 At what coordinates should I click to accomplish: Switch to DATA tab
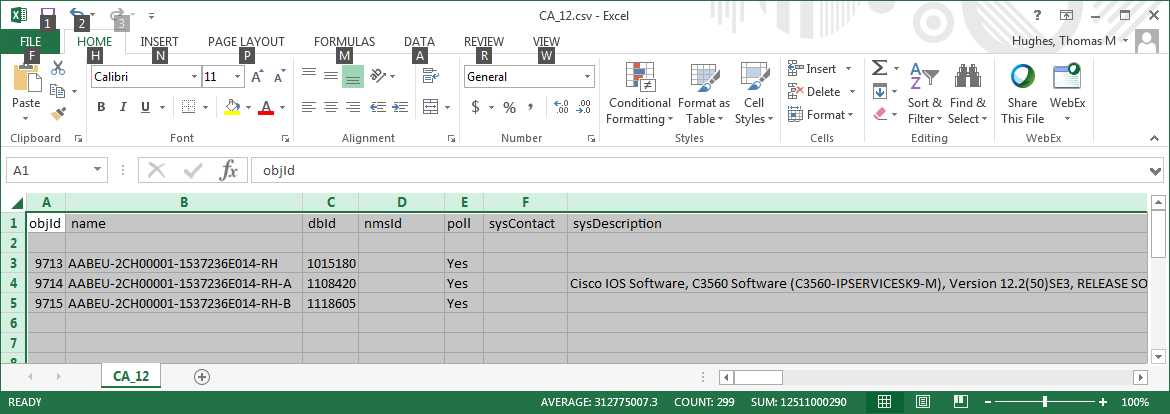pos(419,42)
